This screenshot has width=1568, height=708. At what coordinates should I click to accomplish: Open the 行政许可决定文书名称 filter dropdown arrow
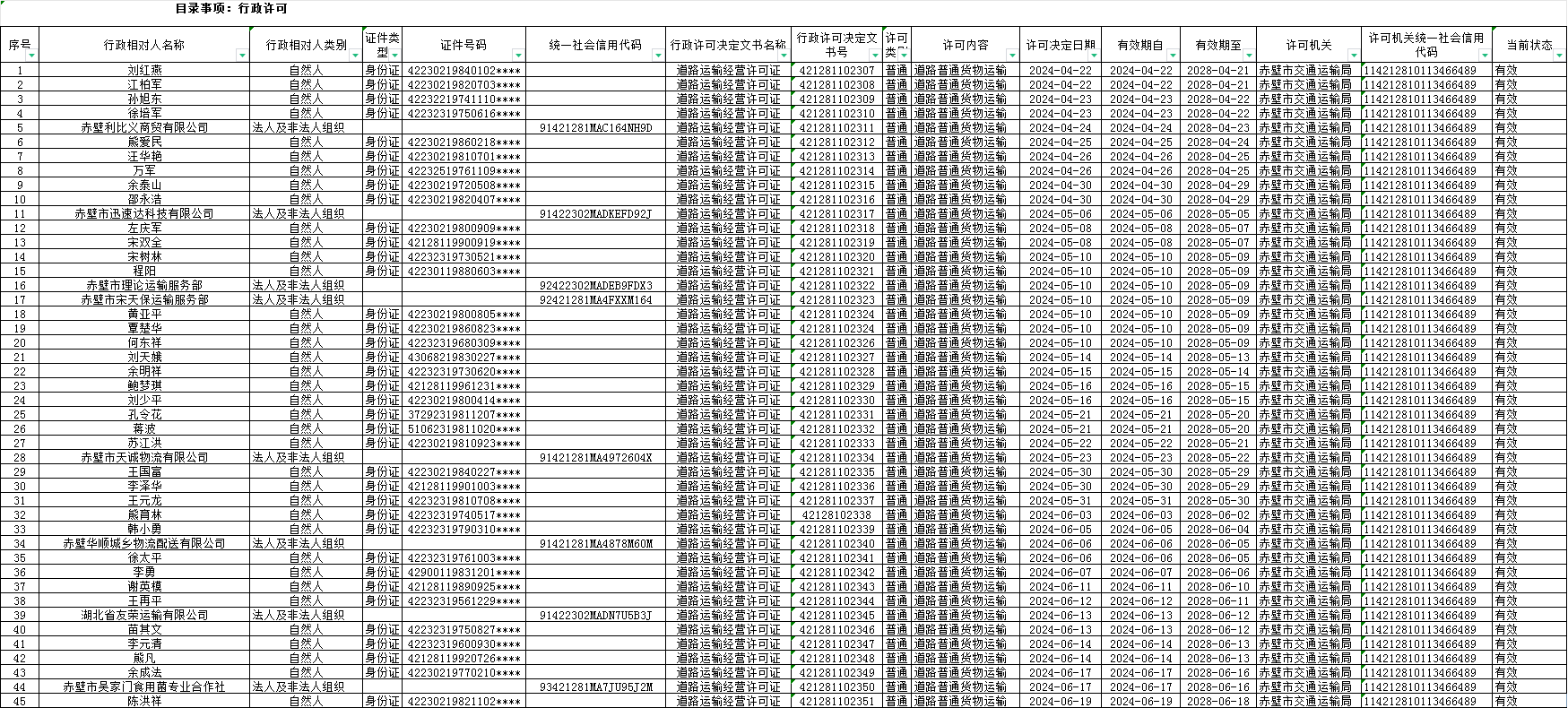coord(784,56)
